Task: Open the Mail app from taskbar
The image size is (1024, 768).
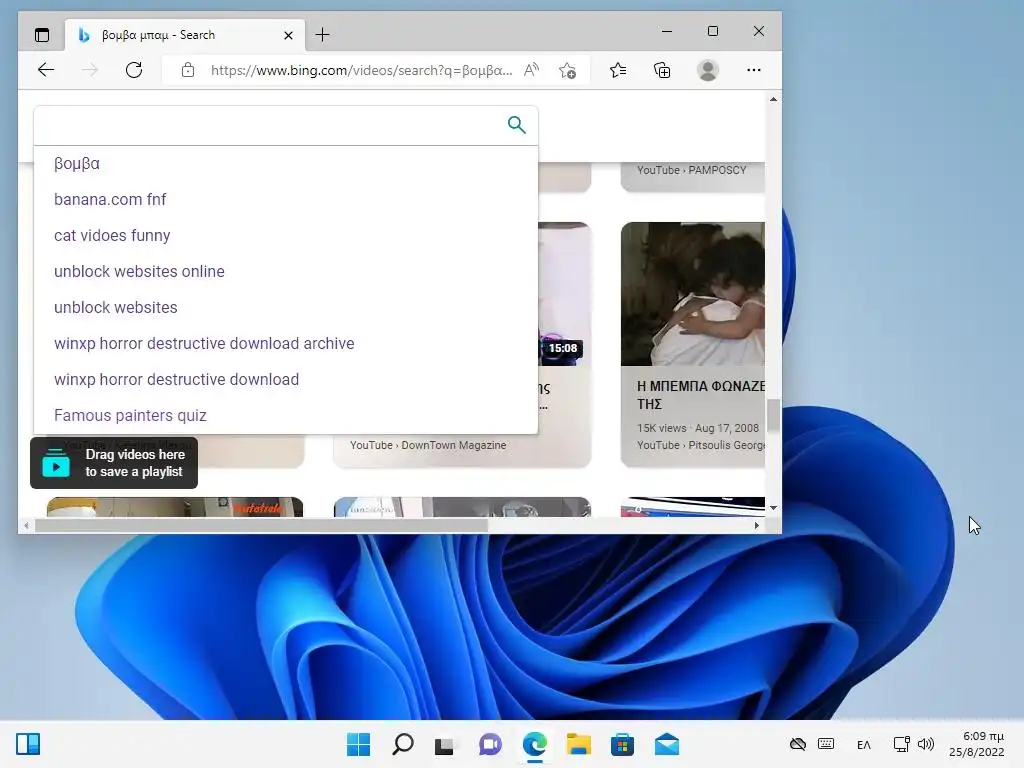Action: point(667,744)
